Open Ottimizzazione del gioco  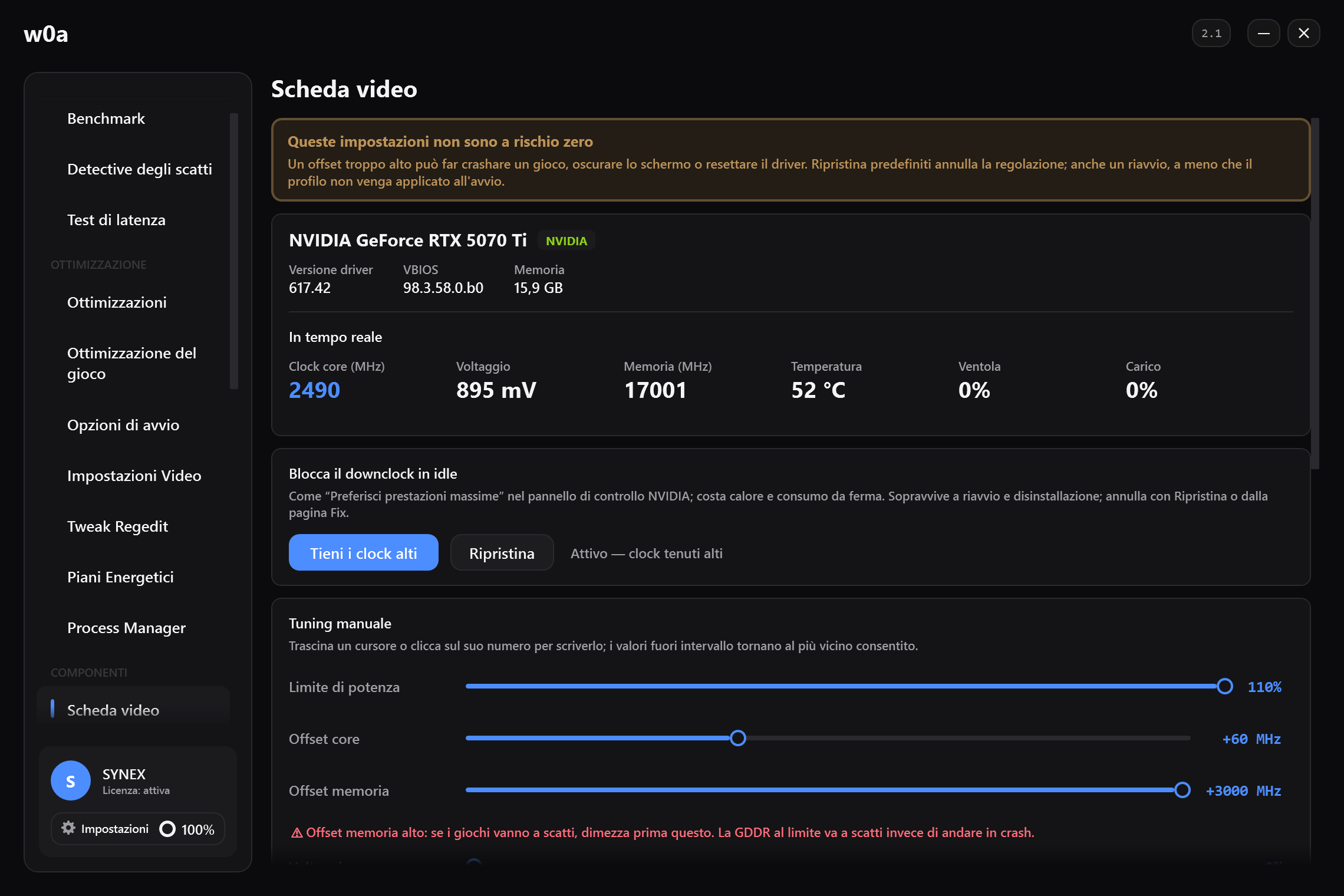(133, 363)
